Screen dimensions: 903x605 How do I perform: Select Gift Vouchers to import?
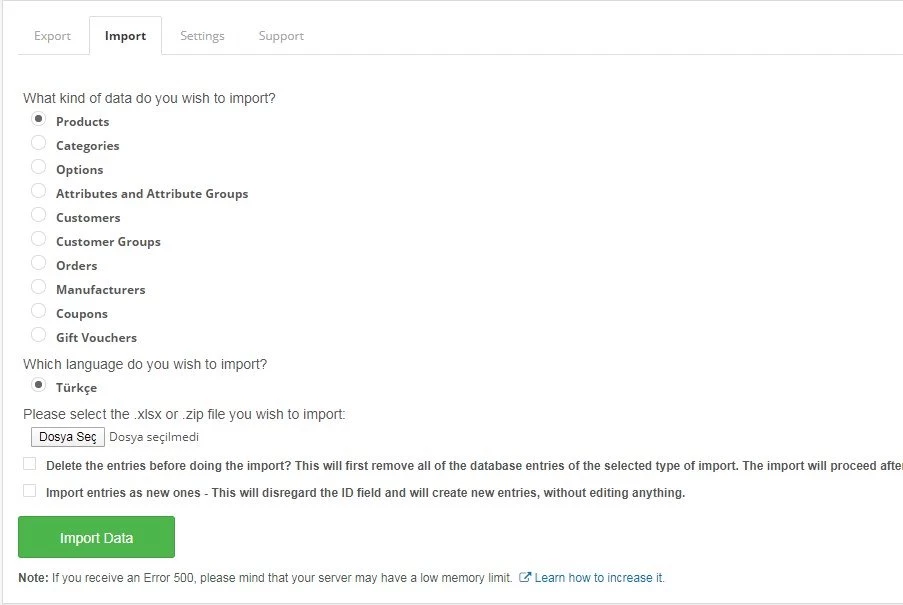(x=39, y=335)
